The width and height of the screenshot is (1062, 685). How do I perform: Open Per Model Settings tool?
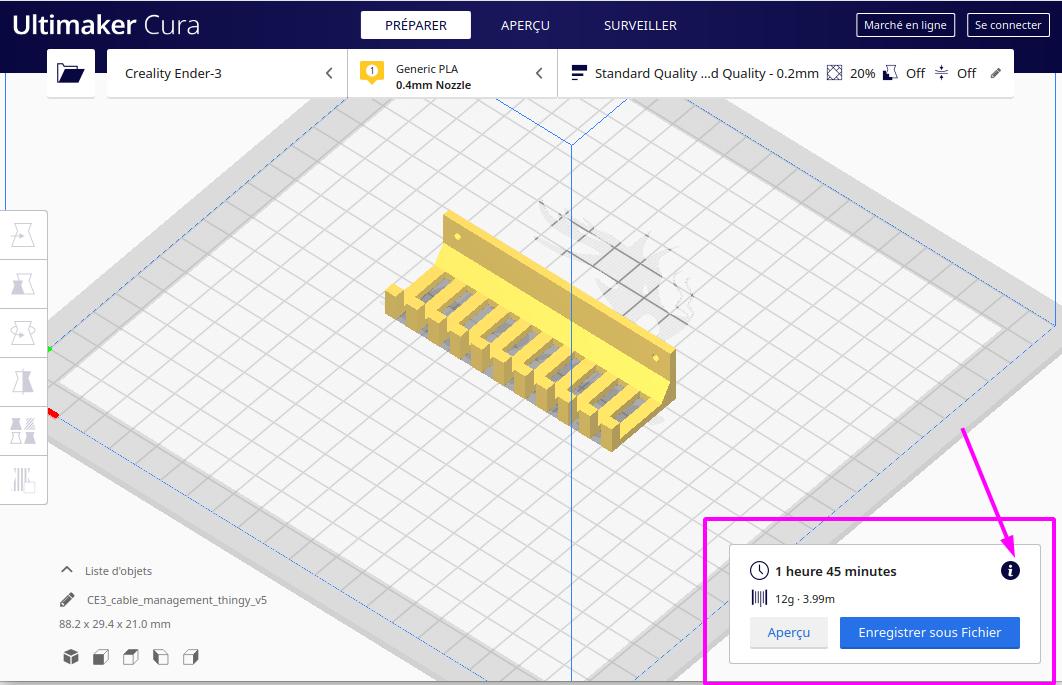[x=23, y=431]
